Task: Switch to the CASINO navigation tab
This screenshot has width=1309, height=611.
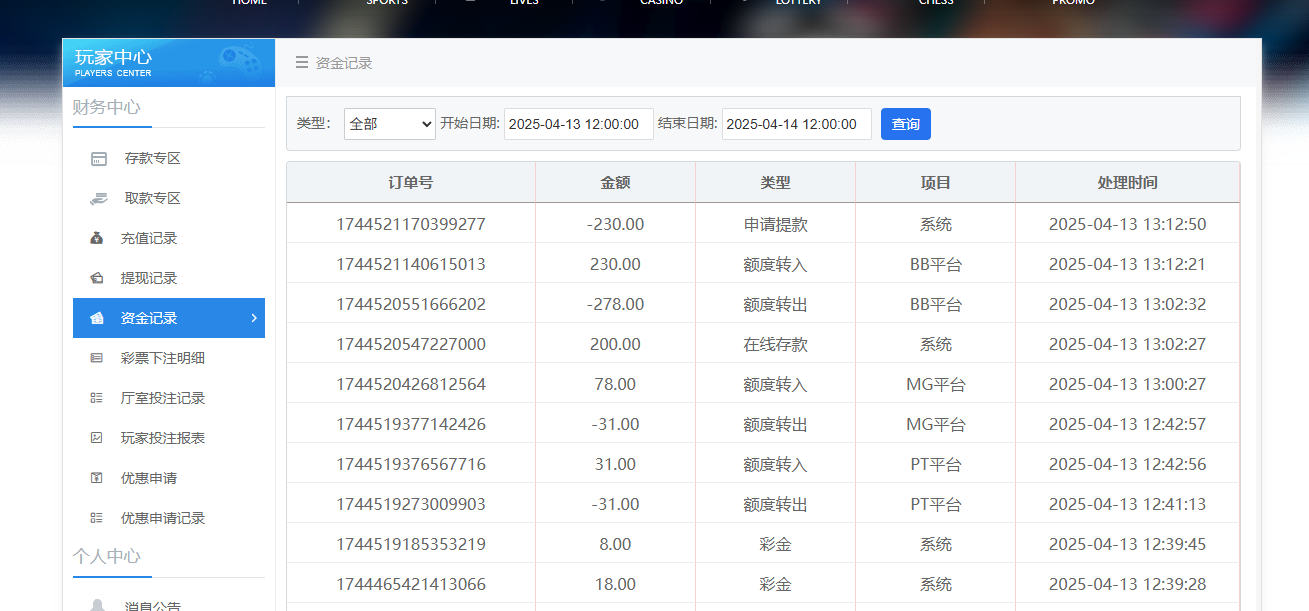Action: pyautogui.click(x=661, y=3)
